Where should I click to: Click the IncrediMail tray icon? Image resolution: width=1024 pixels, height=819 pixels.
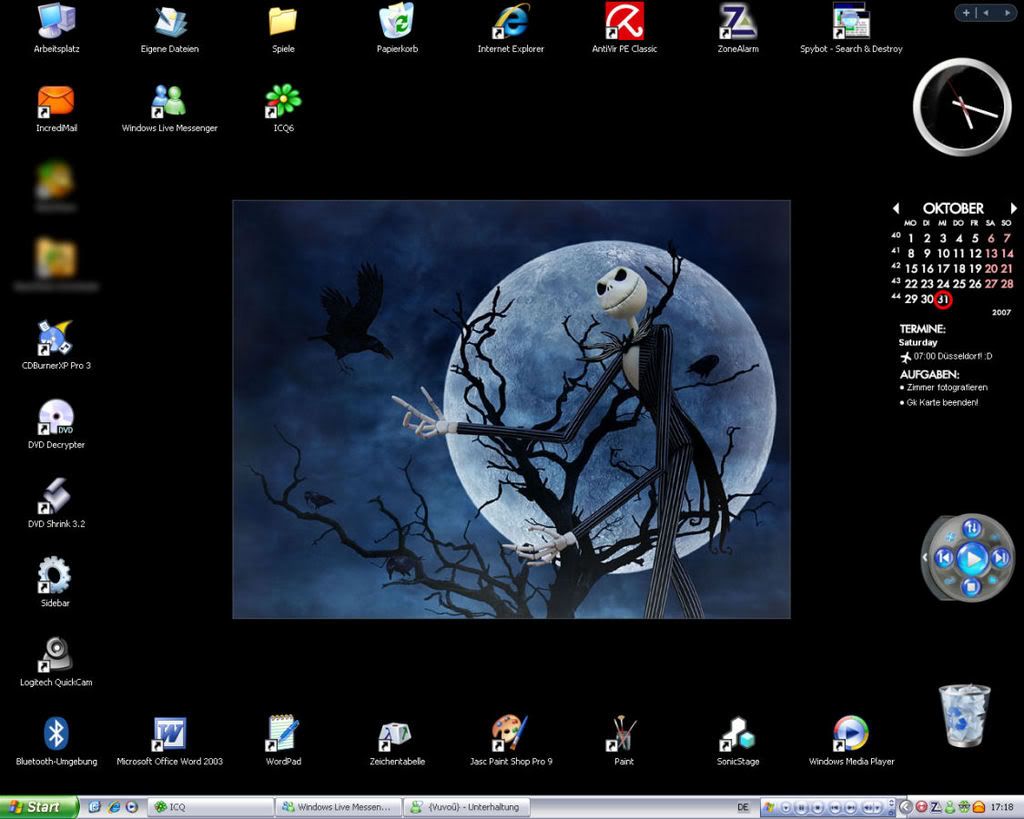pyautogui.click(x=978, y=807)
